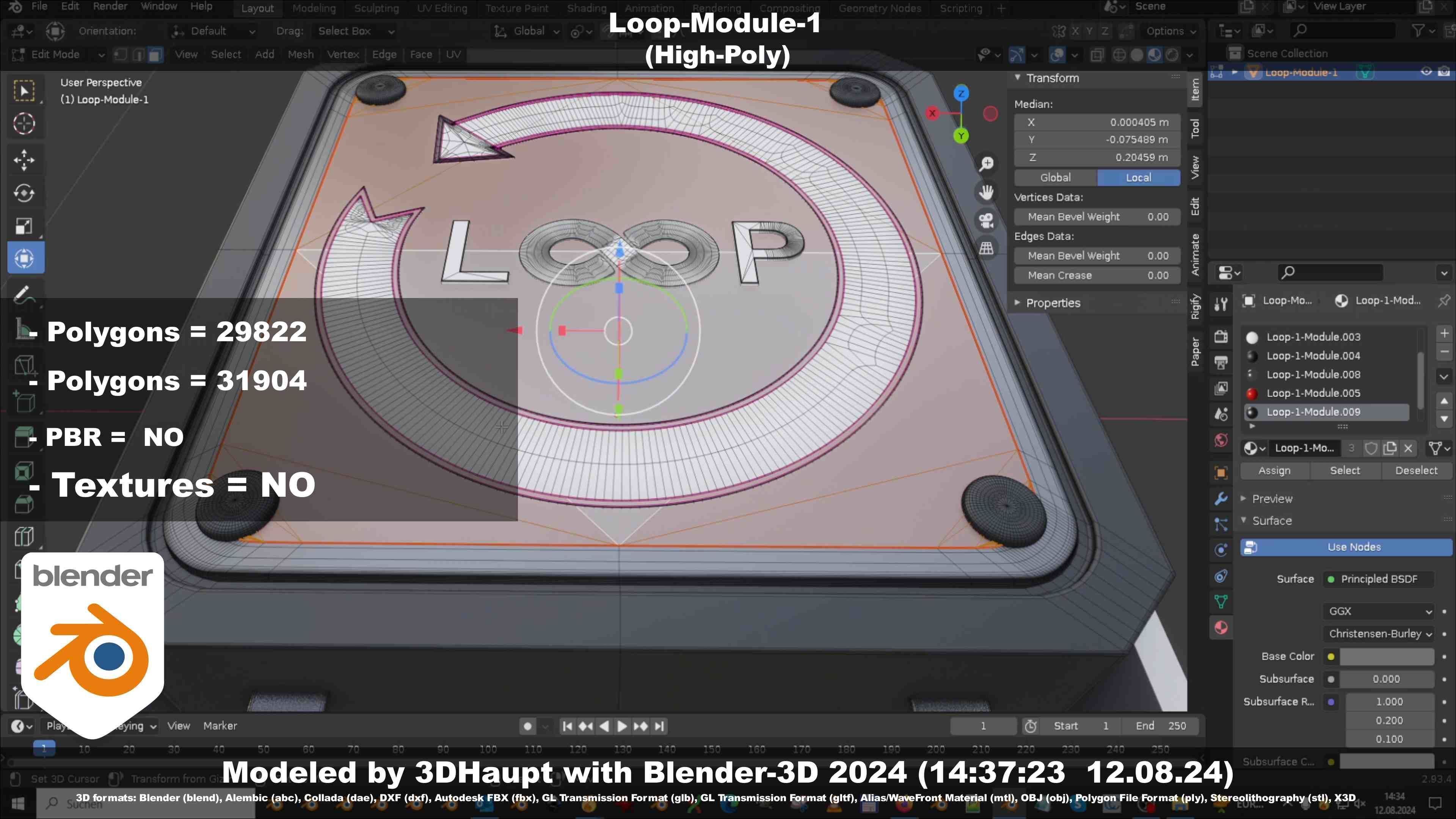Click the Assign button
The width and height of the screenshot is (1456, 819).
click(1274, 471)
